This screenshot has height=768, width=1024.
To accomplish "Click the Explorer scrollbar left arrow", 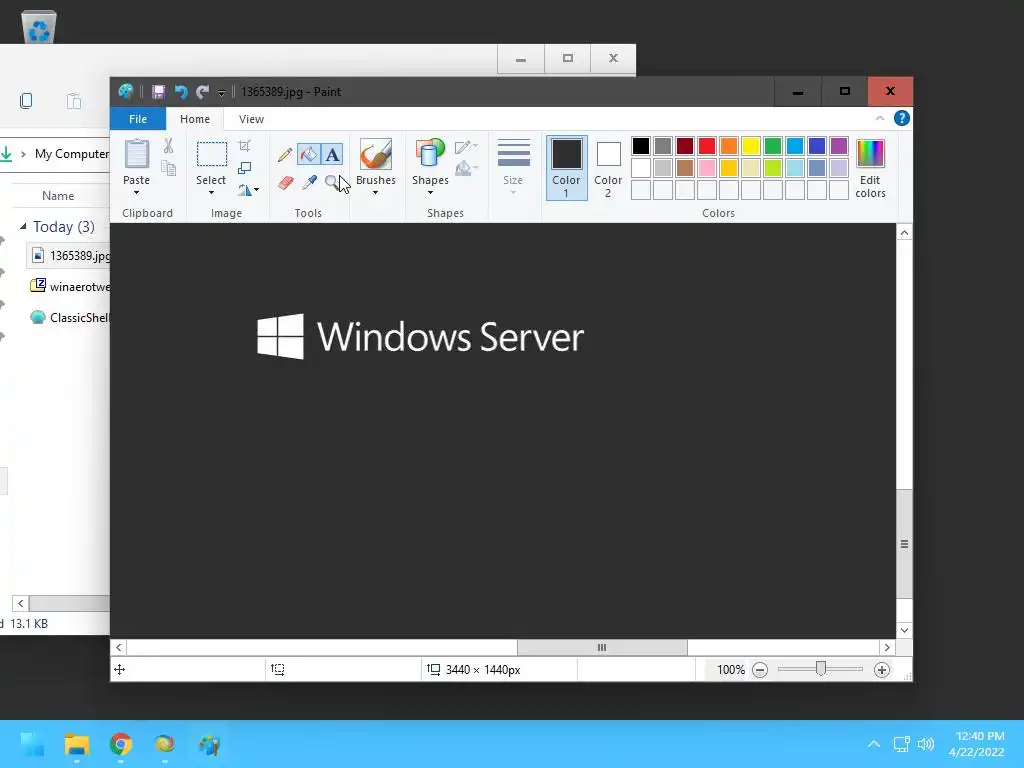I will pos(20,603).
